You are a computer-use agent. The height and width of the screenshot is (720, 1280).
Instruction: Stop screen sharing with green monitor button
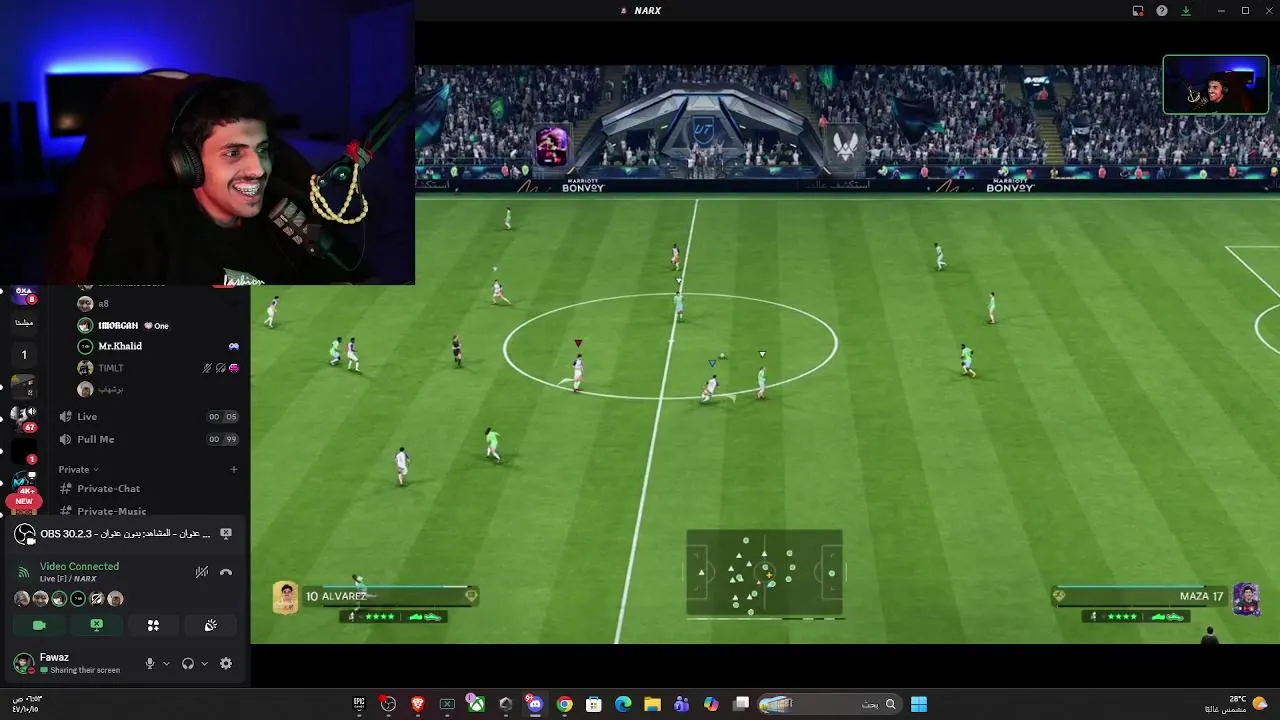click(96, 625)
